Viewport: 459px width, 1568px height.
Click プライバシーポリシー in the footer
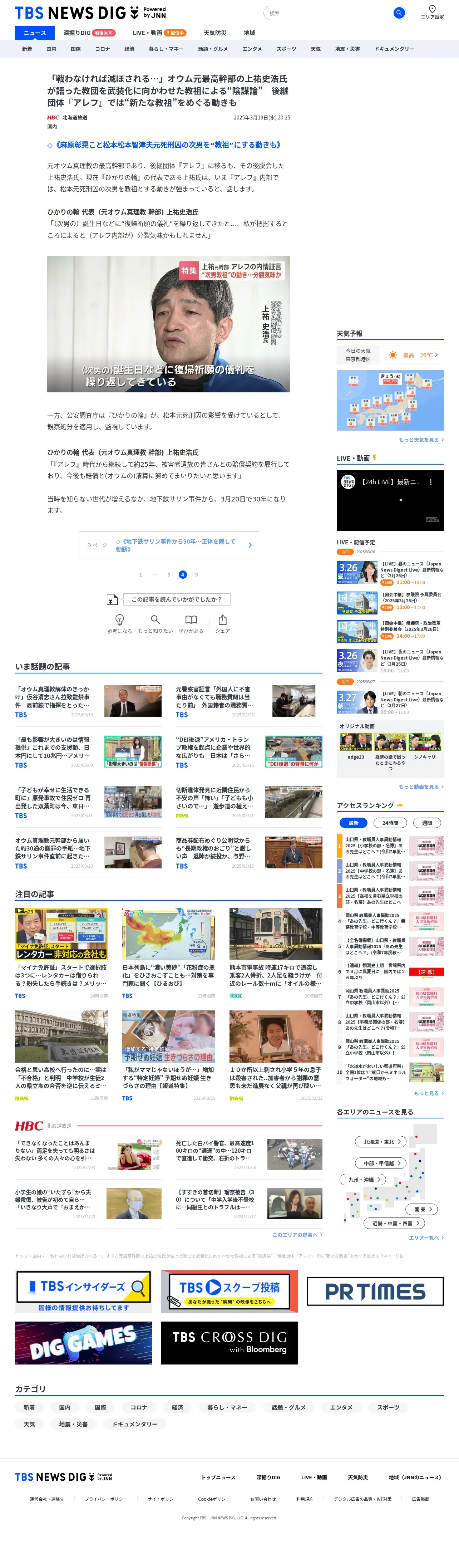(106, 1499)
